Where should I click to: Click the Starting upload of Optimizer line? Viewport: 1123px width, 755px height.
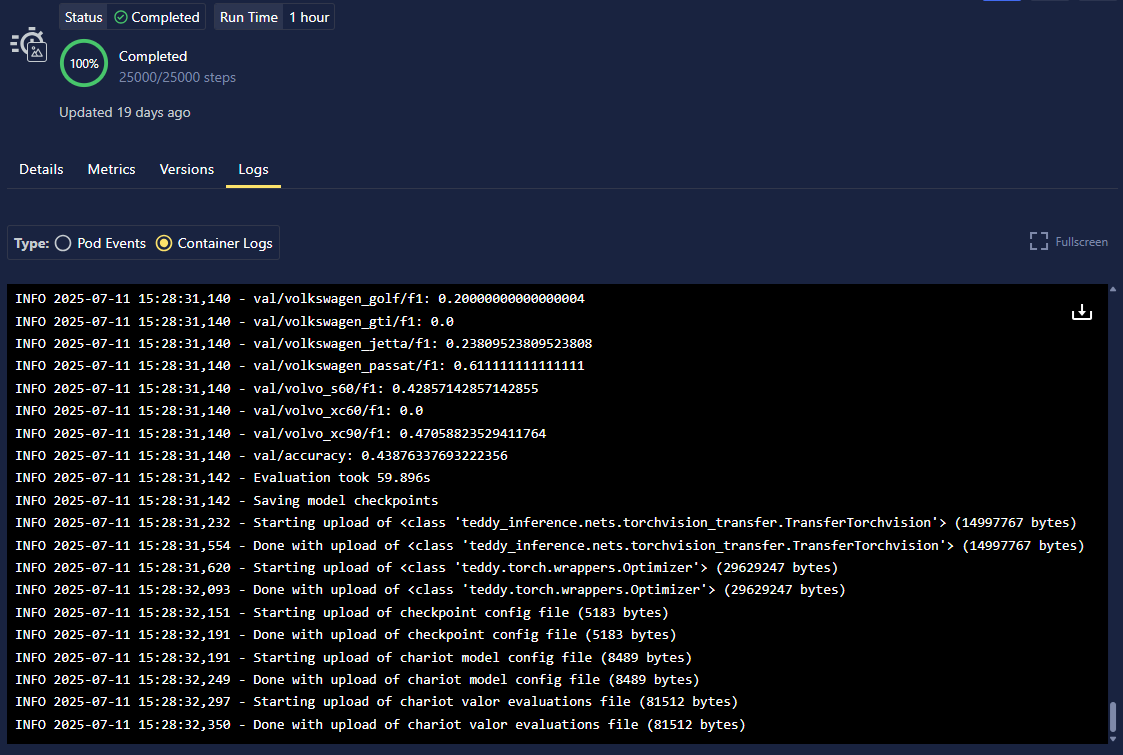pyautogui.click(x=426, y=568)
